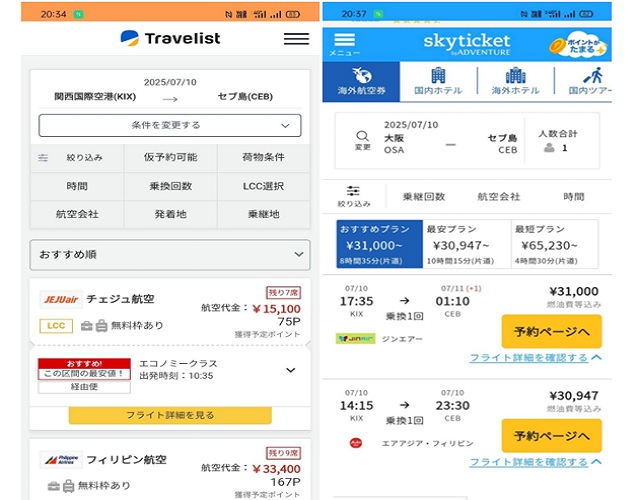Tap the ¥33,400 fare price
This screenshot has width=640, height=500.
(x=276, y=469)
